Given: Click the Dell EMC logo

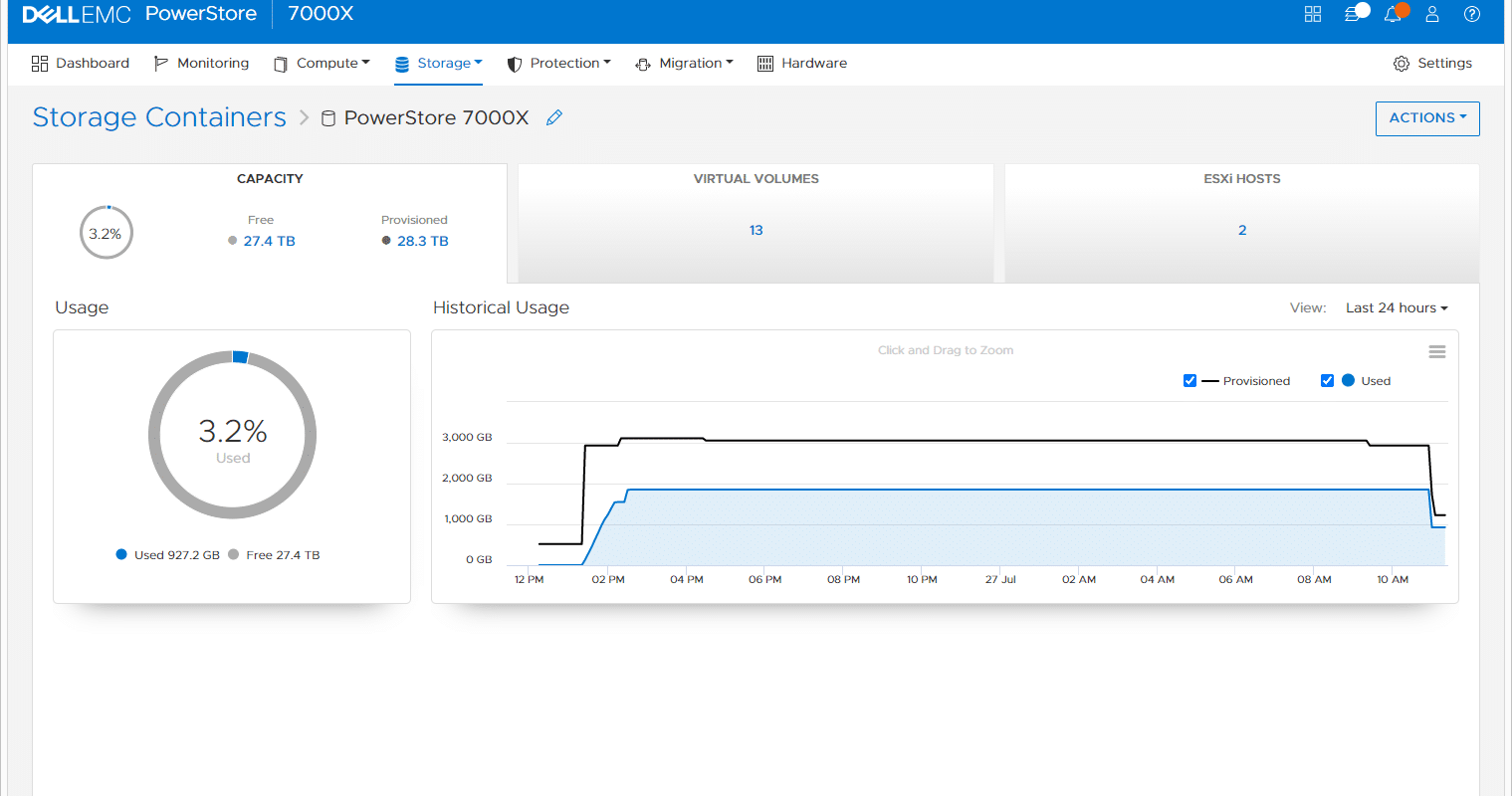Looking at the screenshot, I should 77,15.
